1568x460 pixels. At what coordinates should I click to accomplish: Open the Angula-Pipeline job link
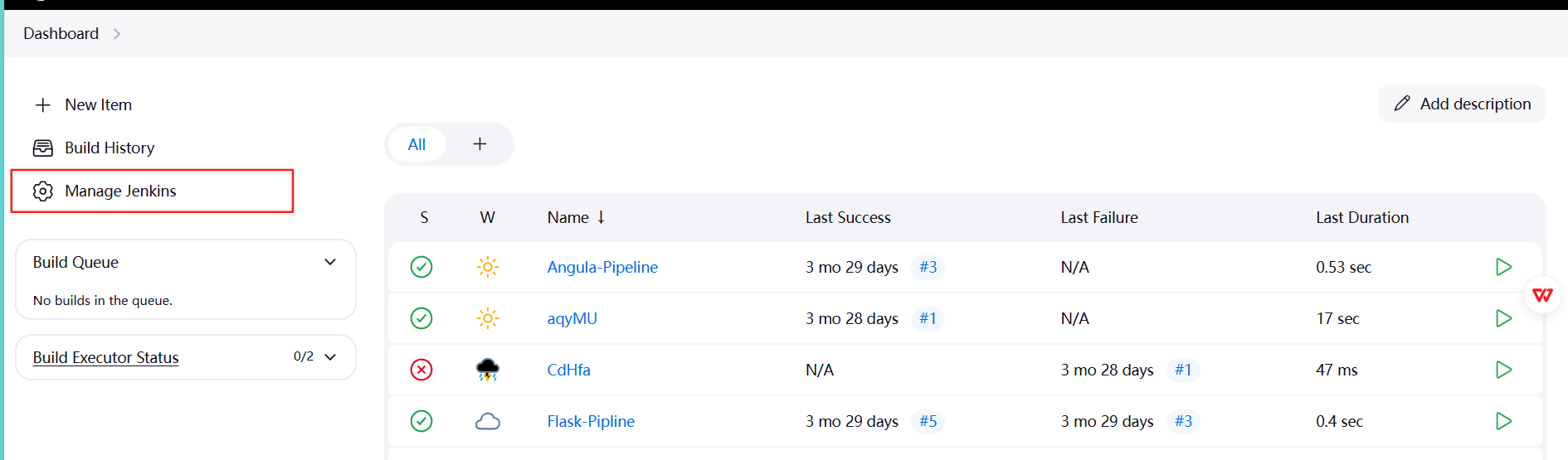602,267
